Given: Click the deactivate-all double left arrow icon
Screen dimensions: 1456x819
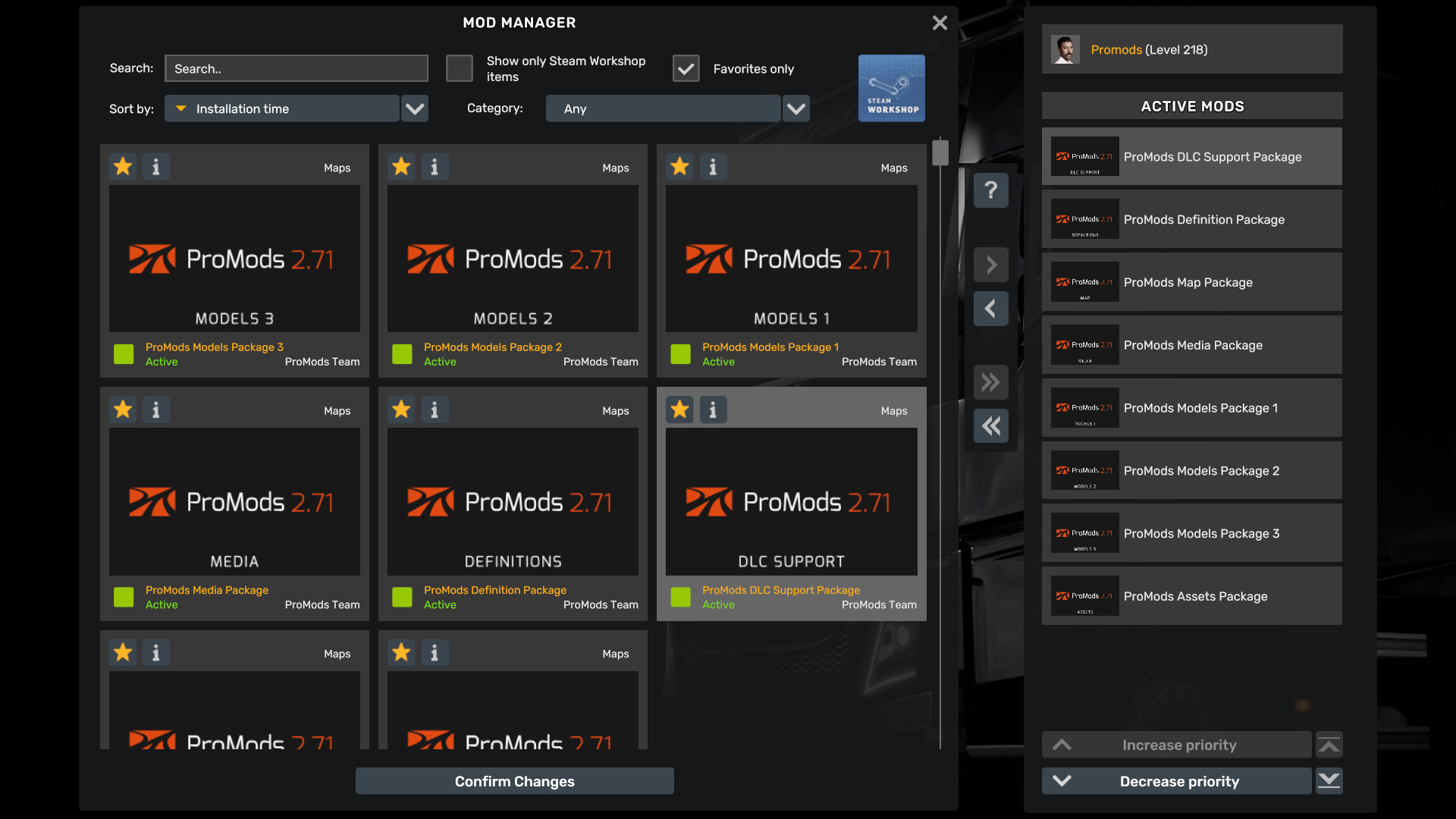Looking at the screenshot, I should [990, 426].
